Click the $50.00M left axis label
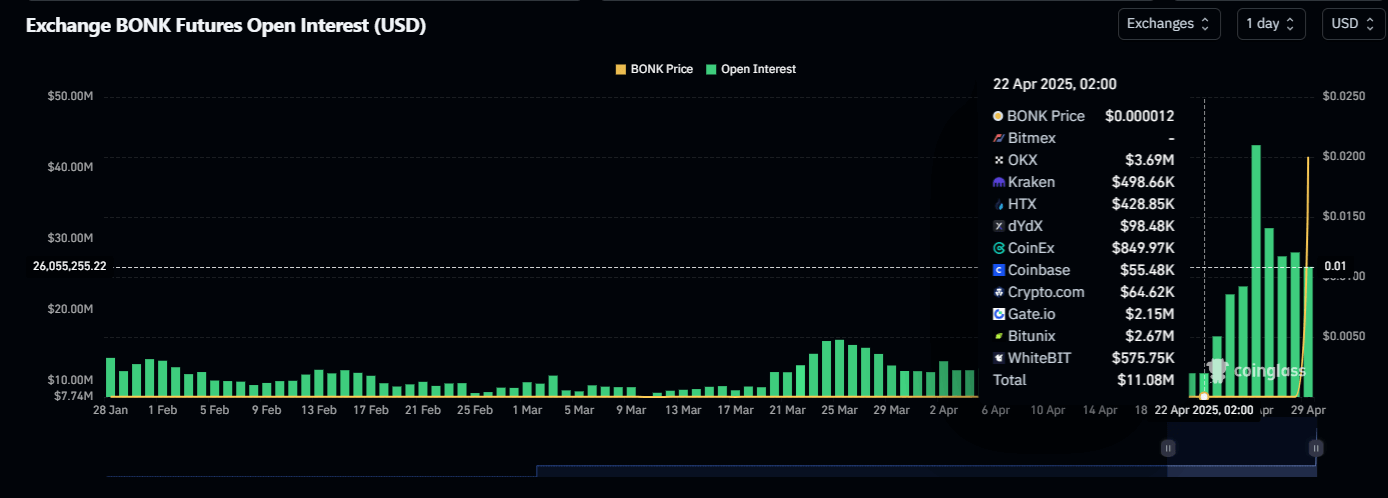Viewport: 1388px width, 498px height. click(x=70, y=96)
